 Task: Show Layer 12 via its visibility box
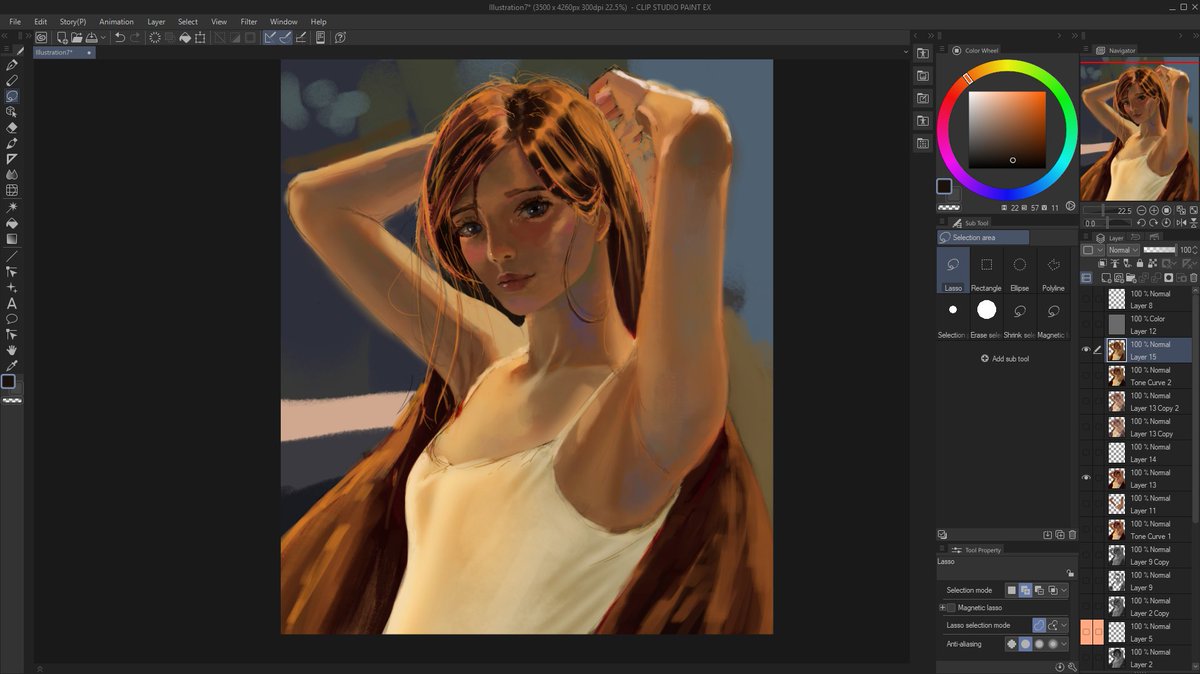(x=1086, y=324)
